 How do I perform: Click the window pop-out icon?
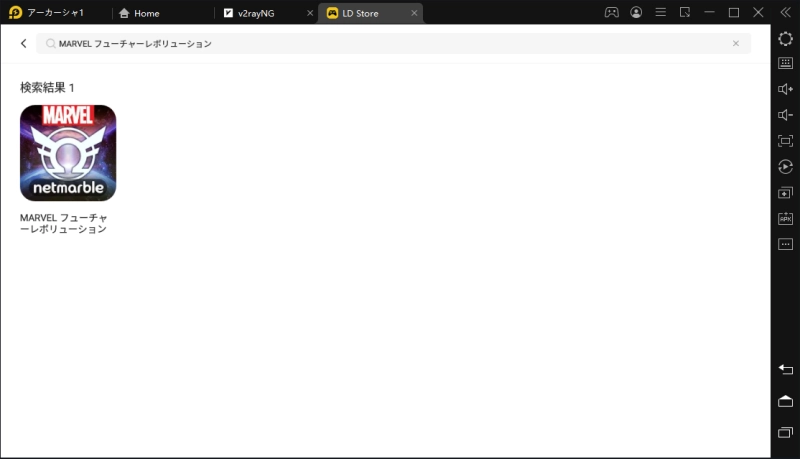coord(685,12)
